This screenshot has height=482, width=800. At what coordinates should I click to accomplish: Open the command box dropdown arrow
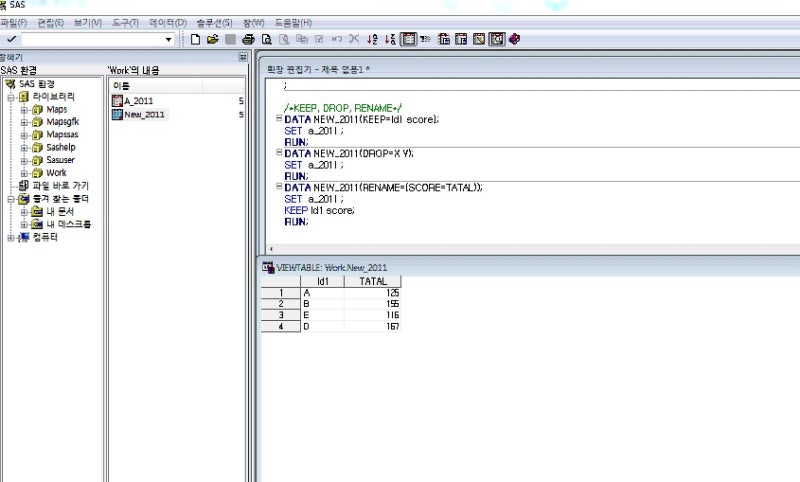[x=169, y=39]
